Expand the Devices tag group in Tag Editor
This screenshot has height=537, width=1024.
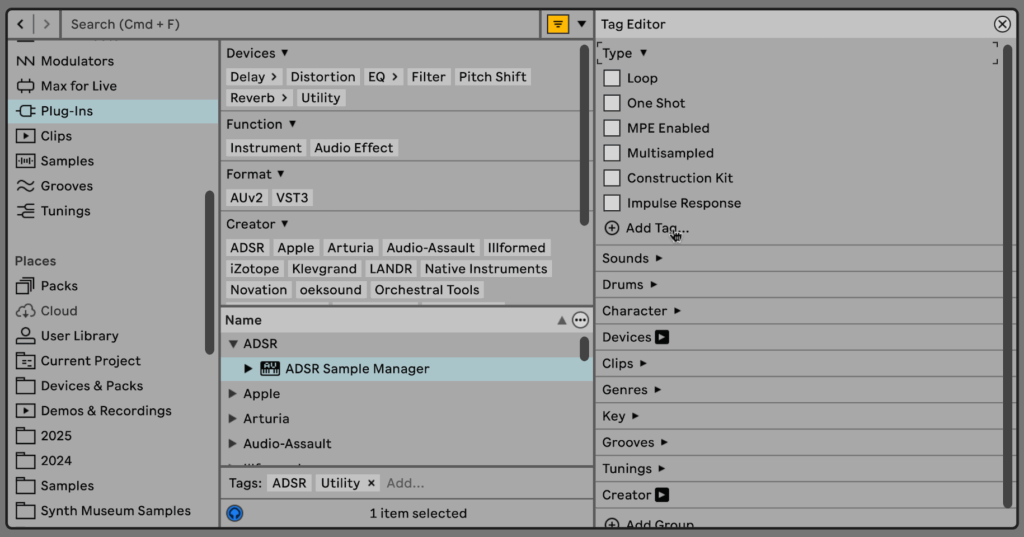[x=662, y=337]
